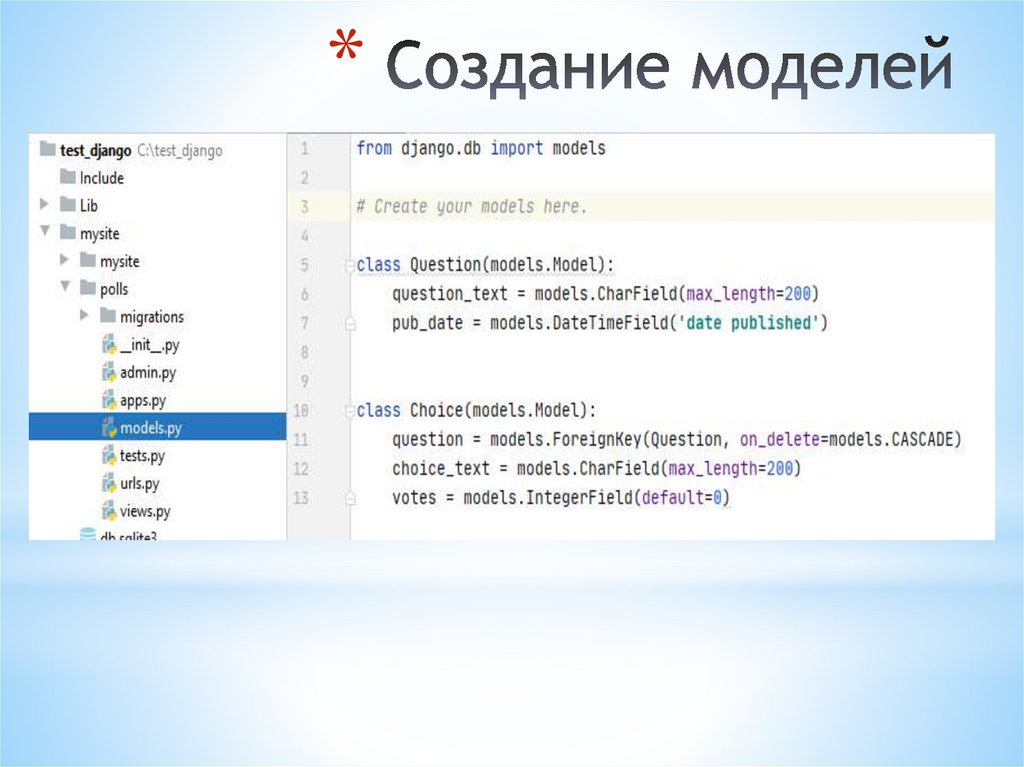Expand the inner mysite folder arrow
This screenshot has height=767, width=1024.
(x=64, y=260)
